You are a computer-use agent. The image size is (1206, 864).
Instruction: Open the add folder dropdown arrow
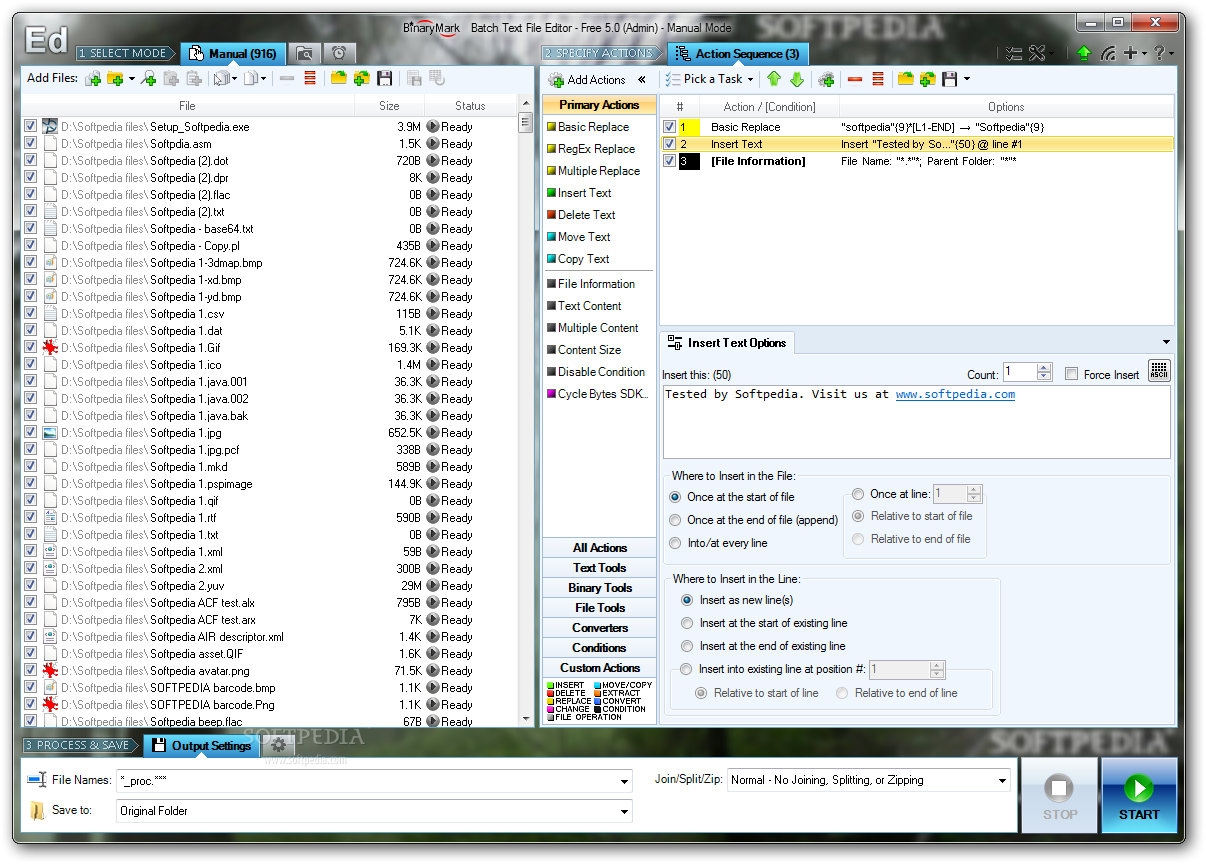(x=131, y=78)
